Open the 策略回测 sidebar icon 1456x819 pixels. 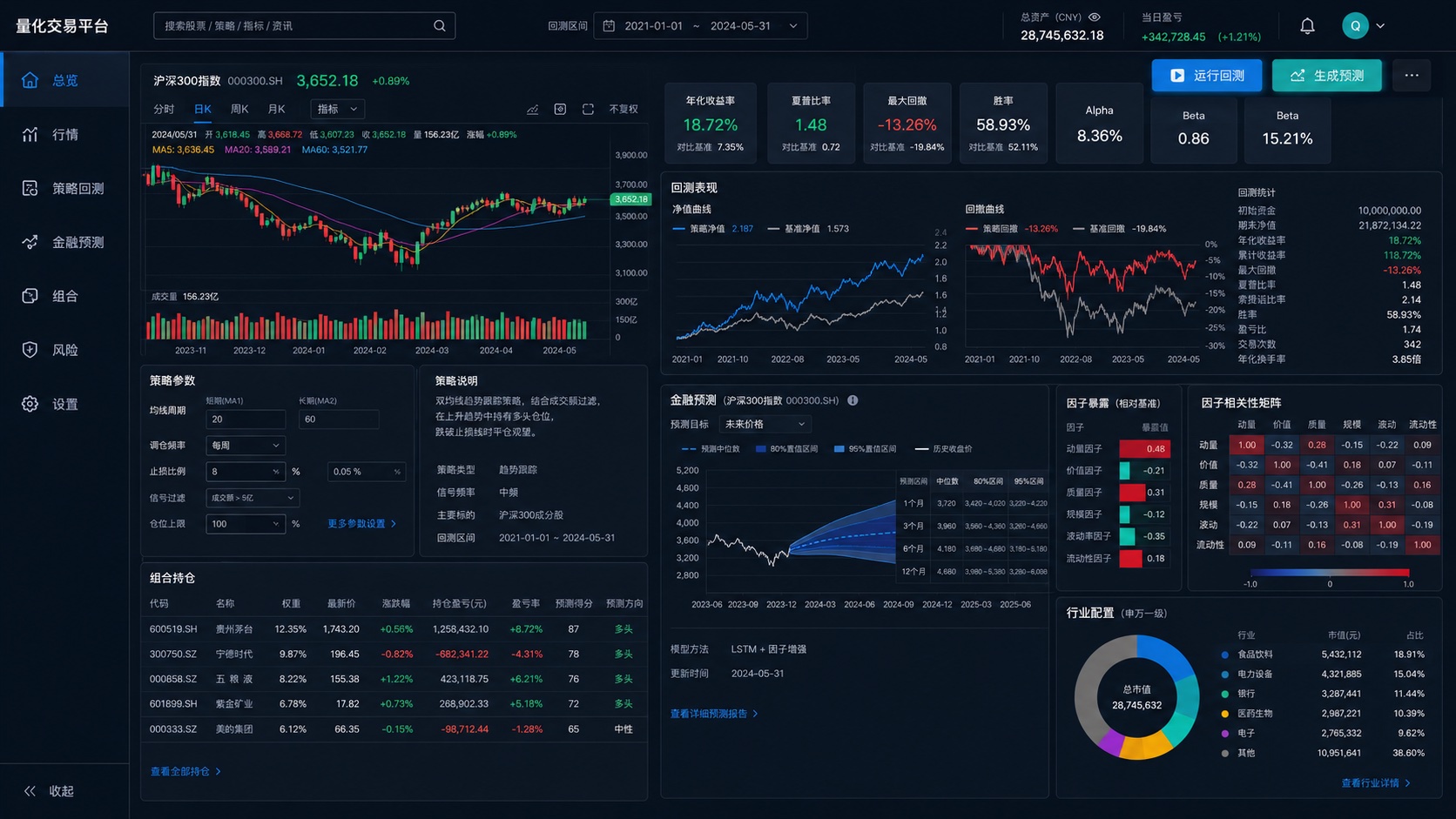coord(30,188)
